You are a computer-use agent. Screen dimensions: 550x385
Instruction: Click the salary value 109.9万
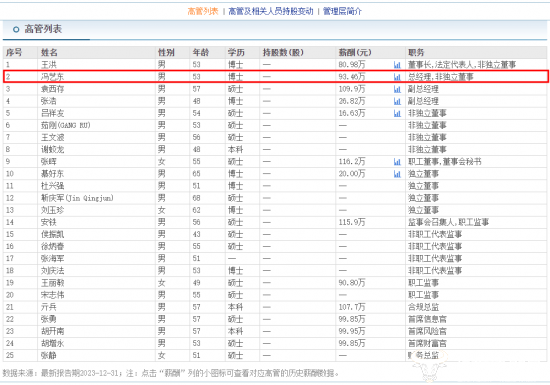352,89
